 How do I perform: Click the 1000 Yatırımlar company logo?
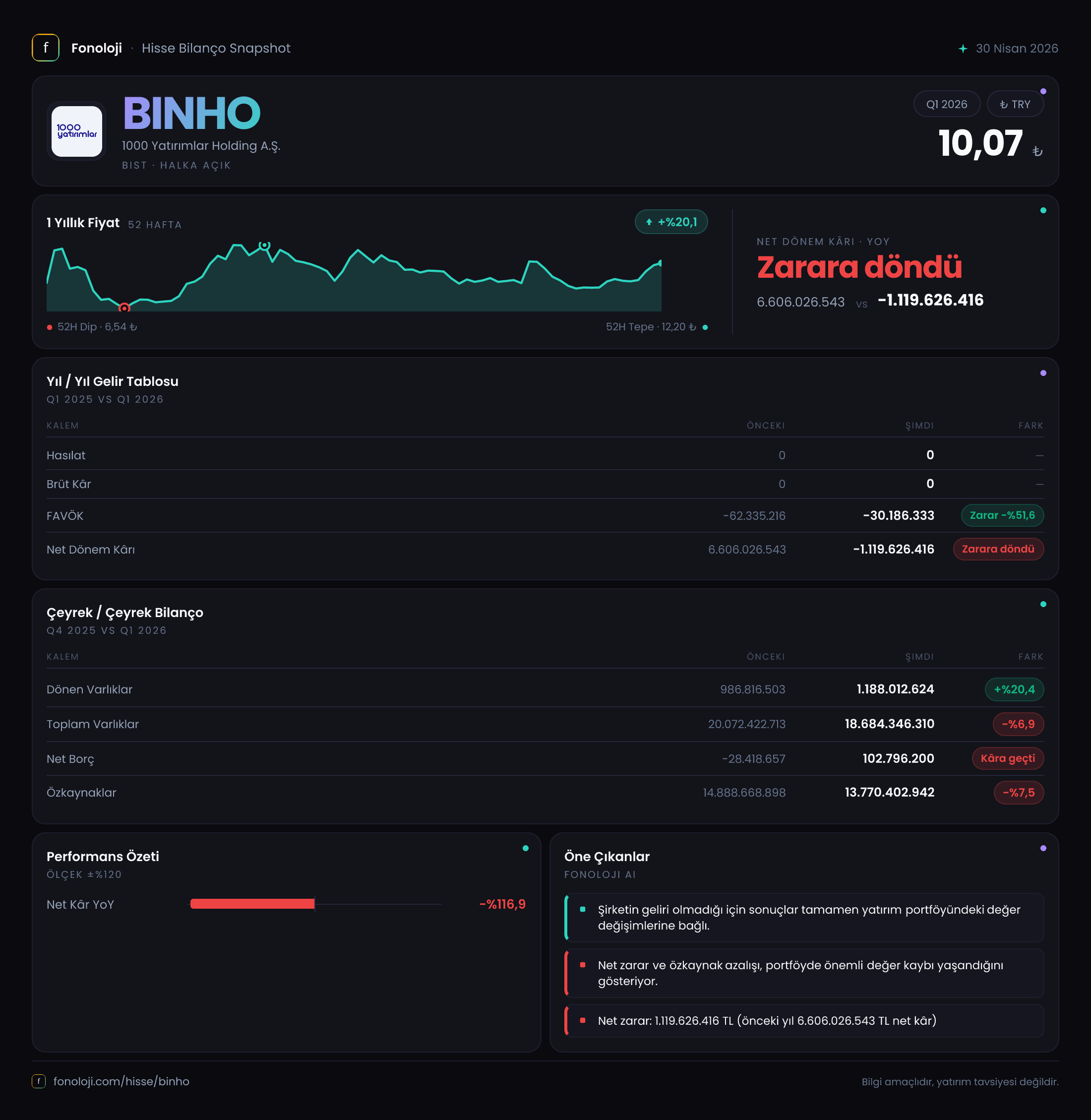(77, 131)
